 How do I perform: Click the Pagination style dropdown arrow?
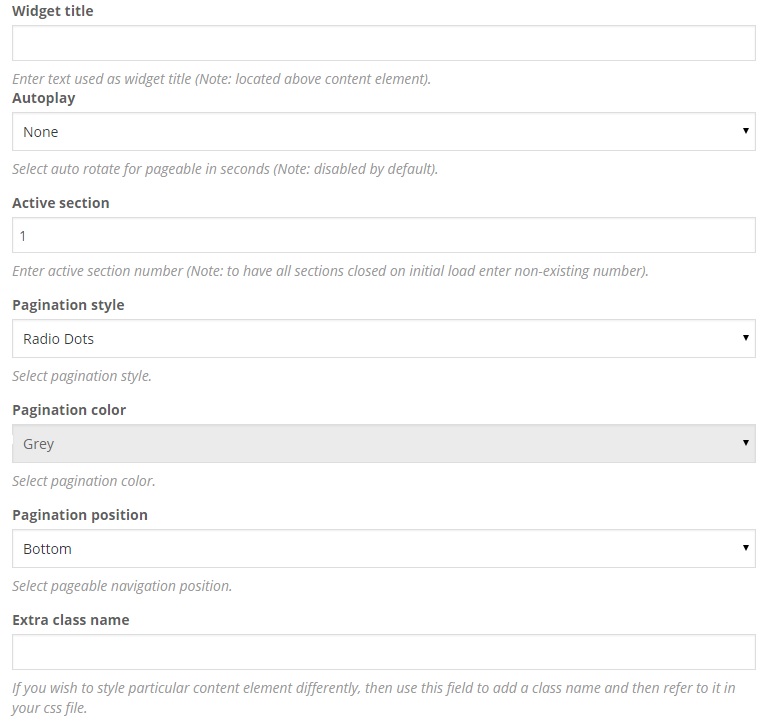pyautogui.click(x=746, y=339)
